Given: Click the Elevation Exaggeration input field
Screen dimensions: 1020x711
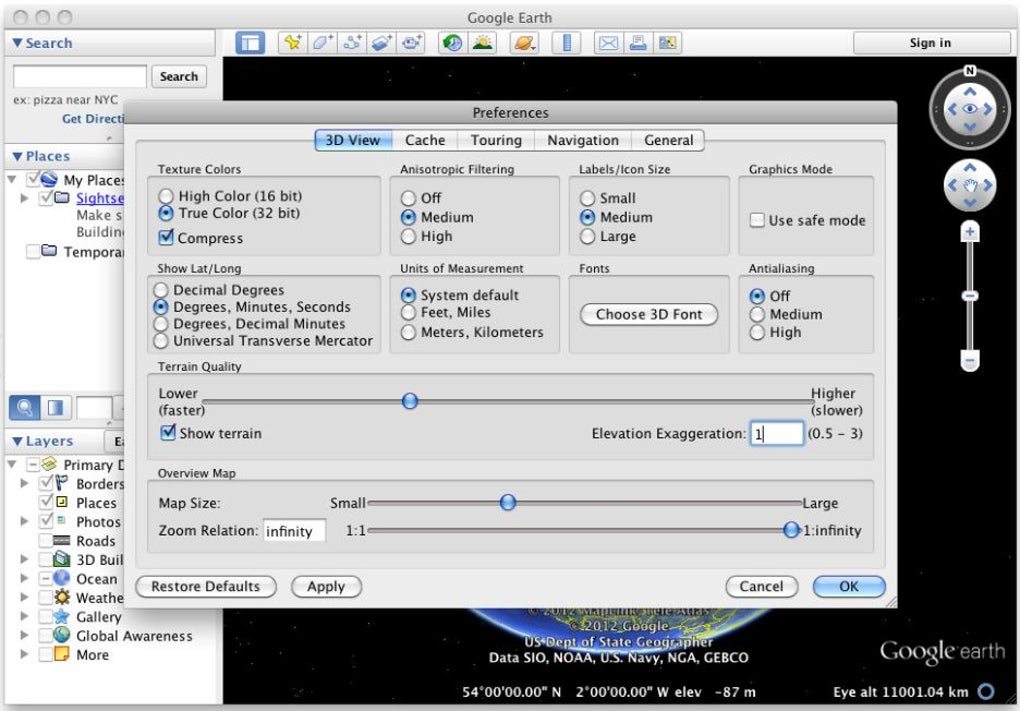Looking at the screenshot, I should [x=777, y=433].
